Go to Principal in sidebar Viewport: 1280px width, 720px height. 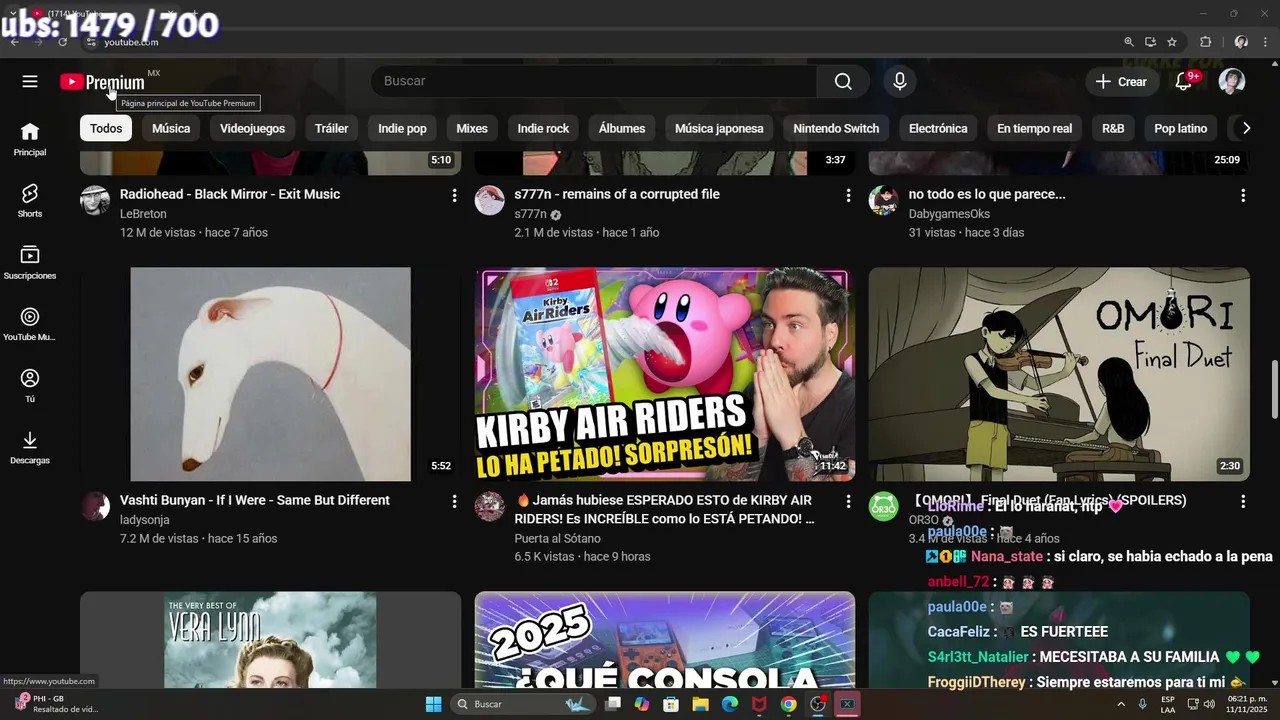[30, 139]
